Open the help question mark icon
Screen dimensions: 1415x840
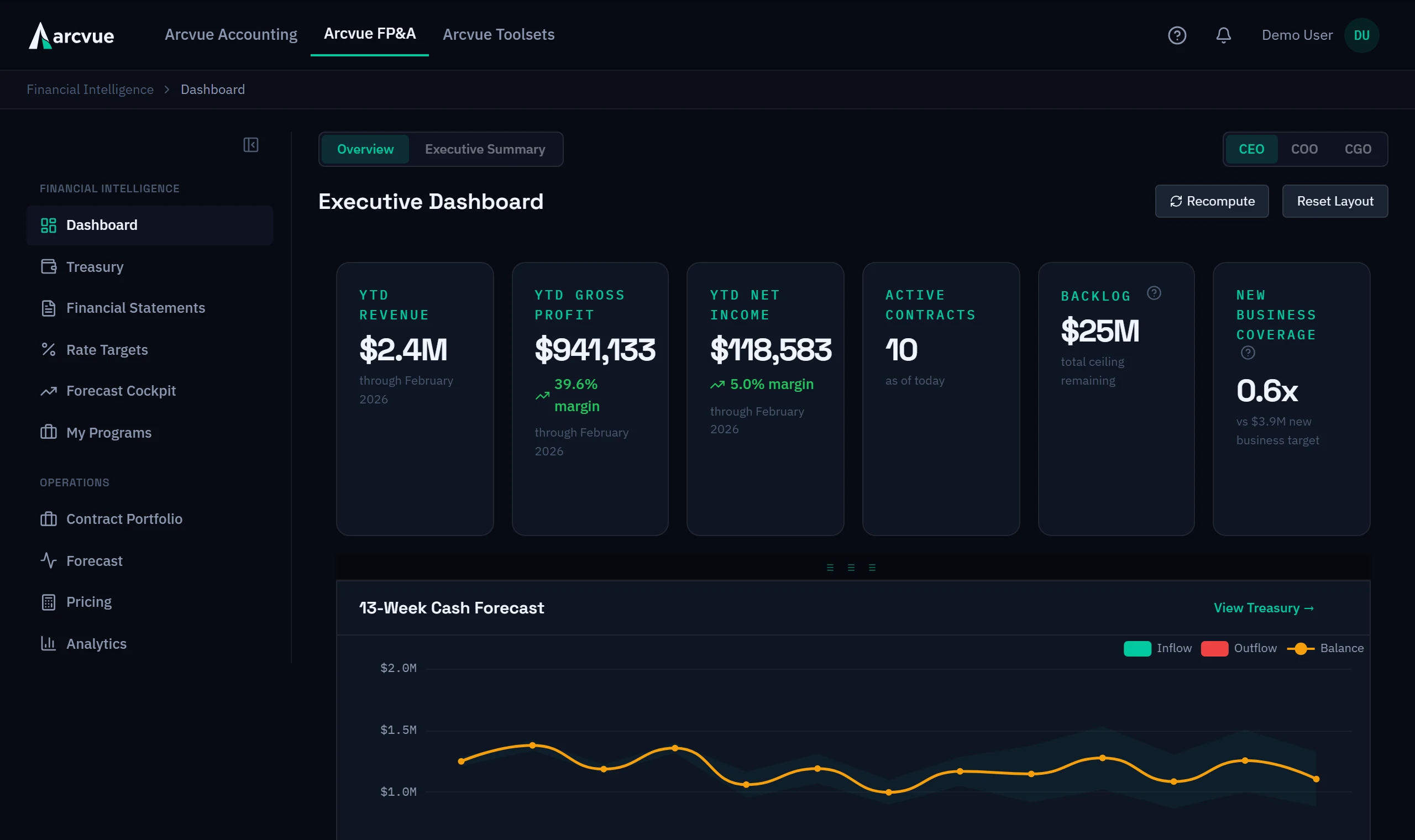point(1177,35)
